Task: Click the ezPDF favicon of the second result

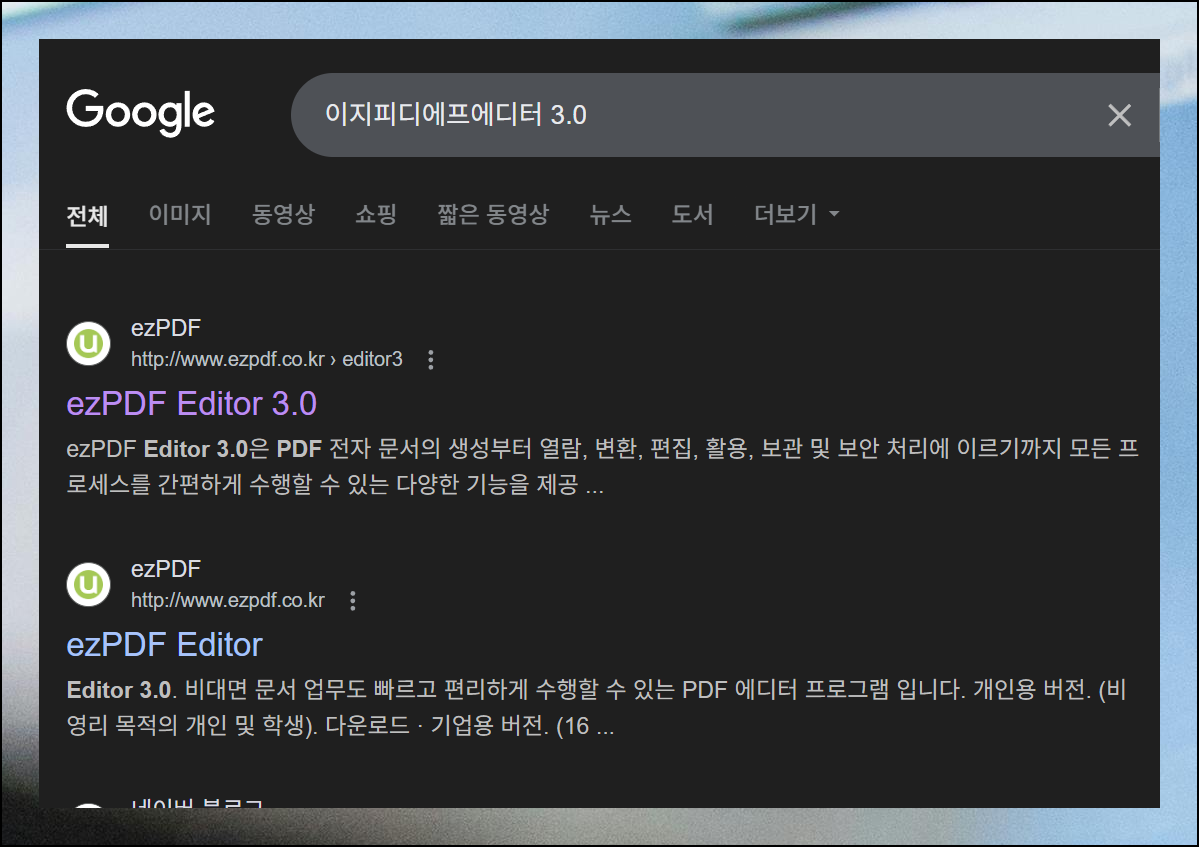Action: 89,585
